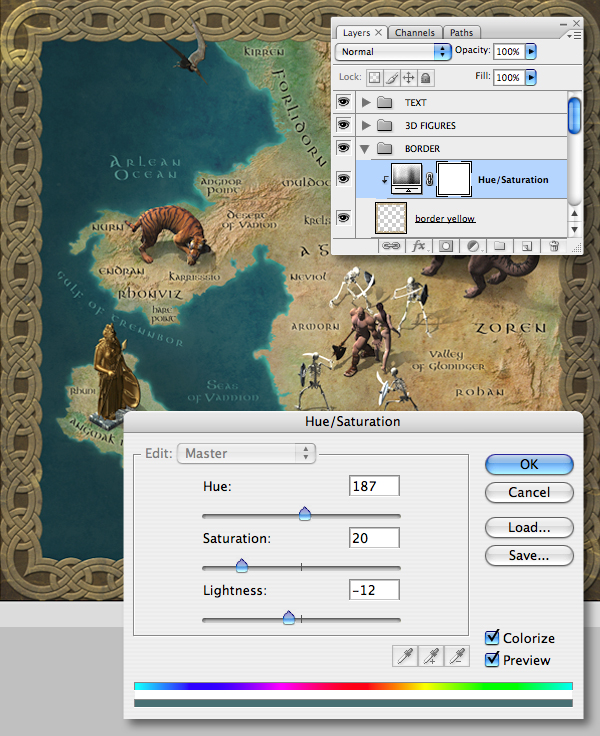Select the Hue/Saturation adjustment thumbnail

407,179
